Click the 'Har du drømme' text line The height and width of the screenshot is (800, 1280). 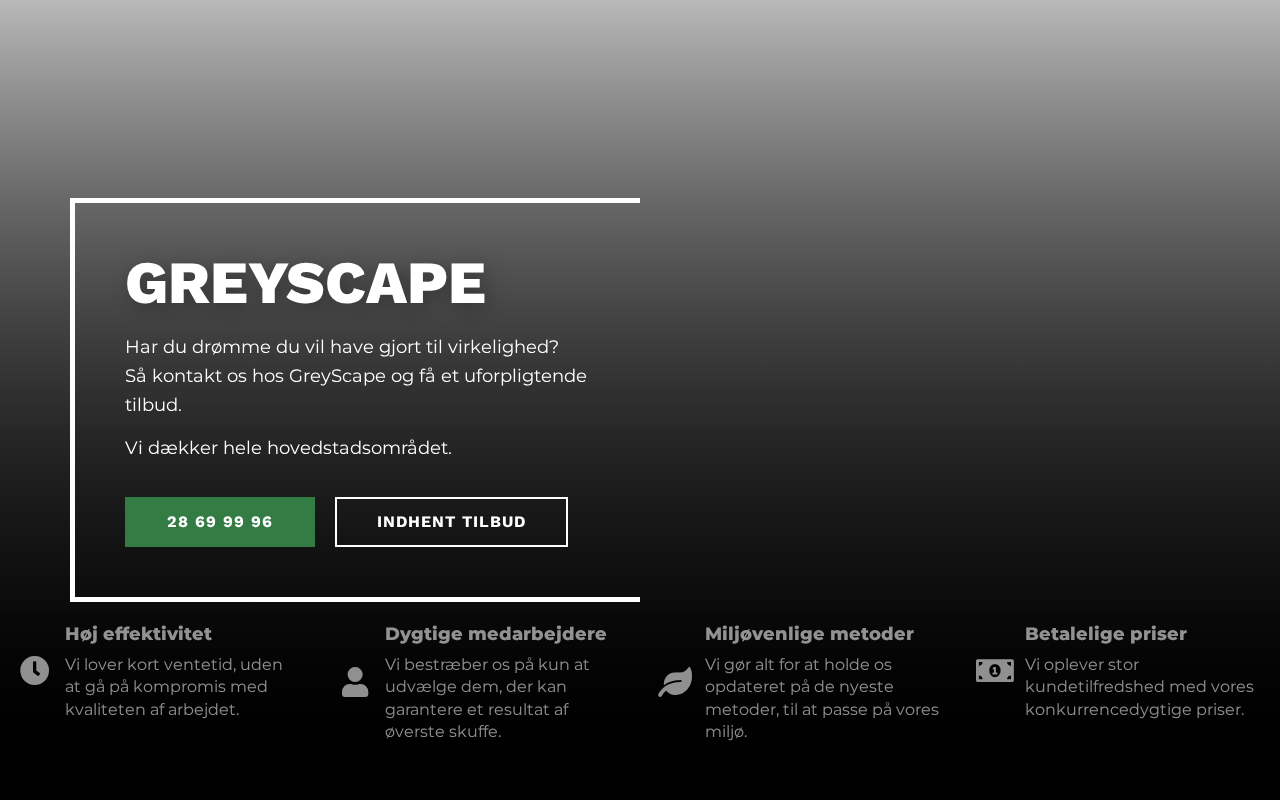coord(342,347)
